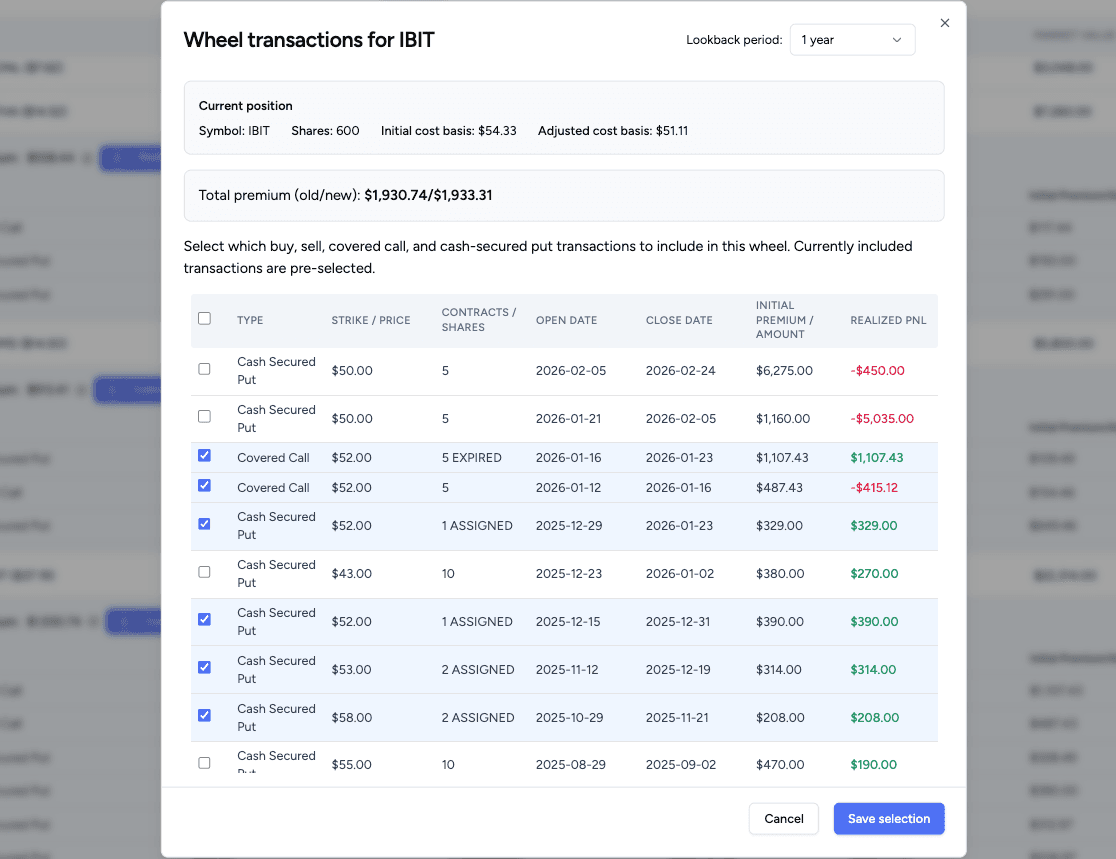
Task: Click the STRIKE / PRICE column header
Action: pos(371,320)
